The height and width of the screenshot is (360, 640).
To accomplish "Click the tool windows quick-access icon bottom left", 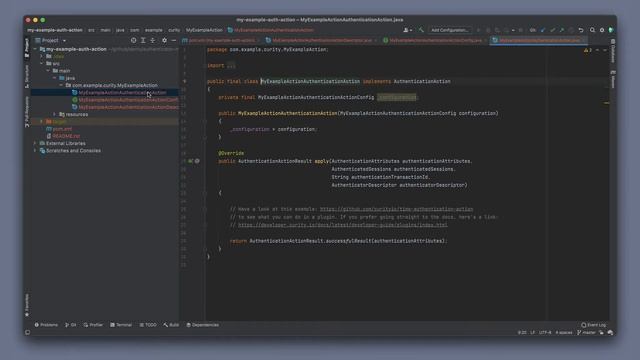I will tap(27, 332).
